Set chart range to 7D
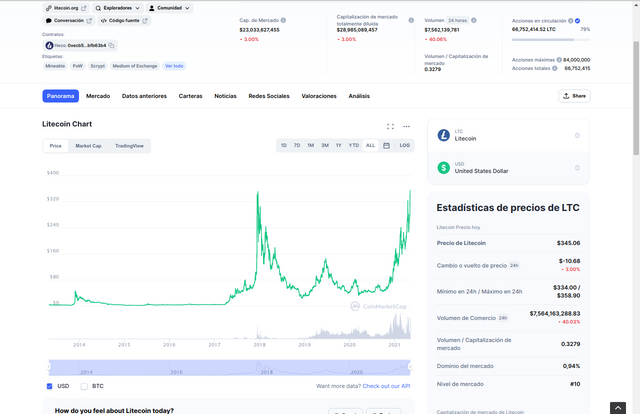Viewport: 640px width, 414px height. tap(297, 145)
